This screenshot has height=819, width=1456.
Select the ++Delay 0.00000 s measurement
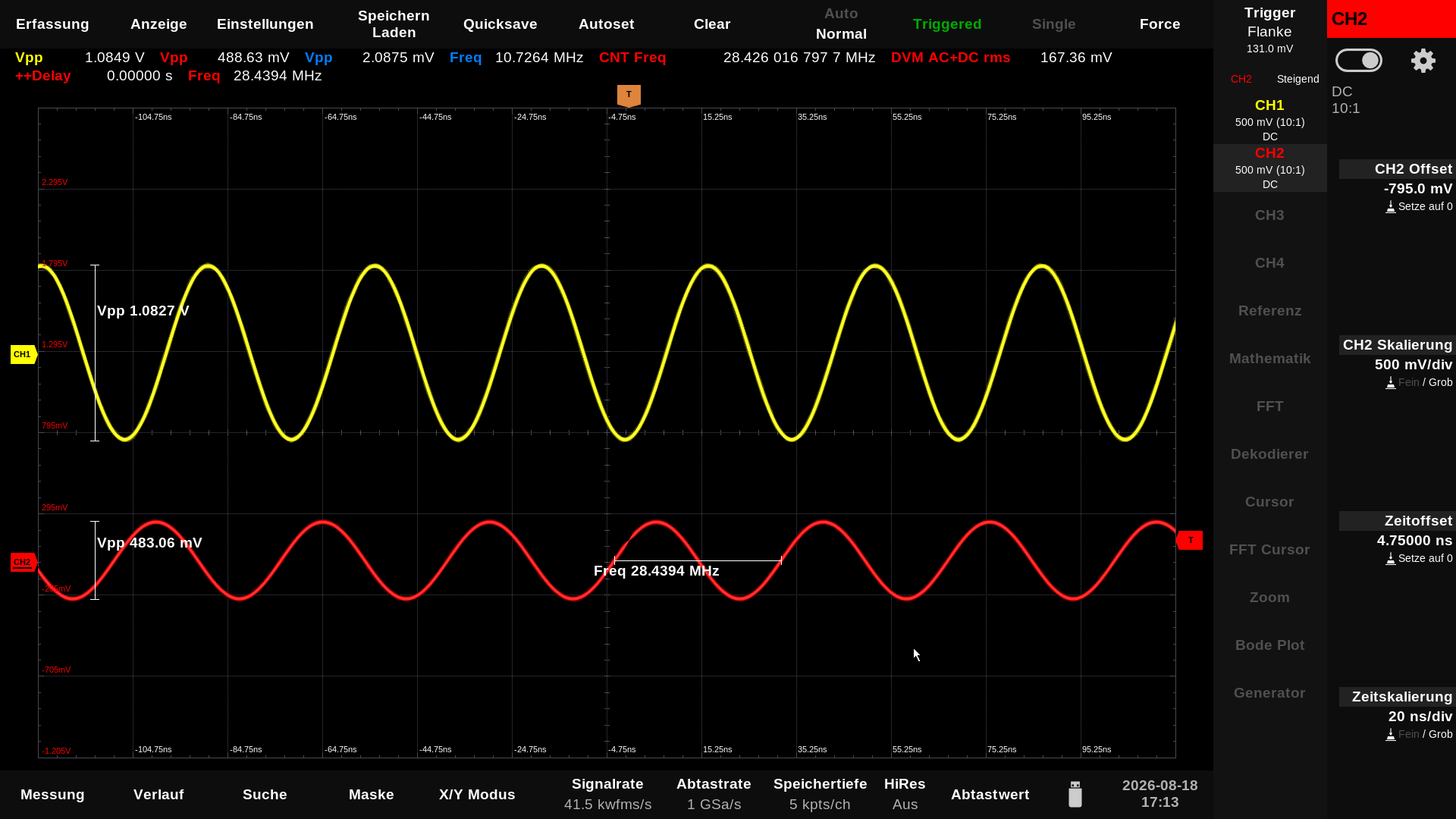coord(93,76)
